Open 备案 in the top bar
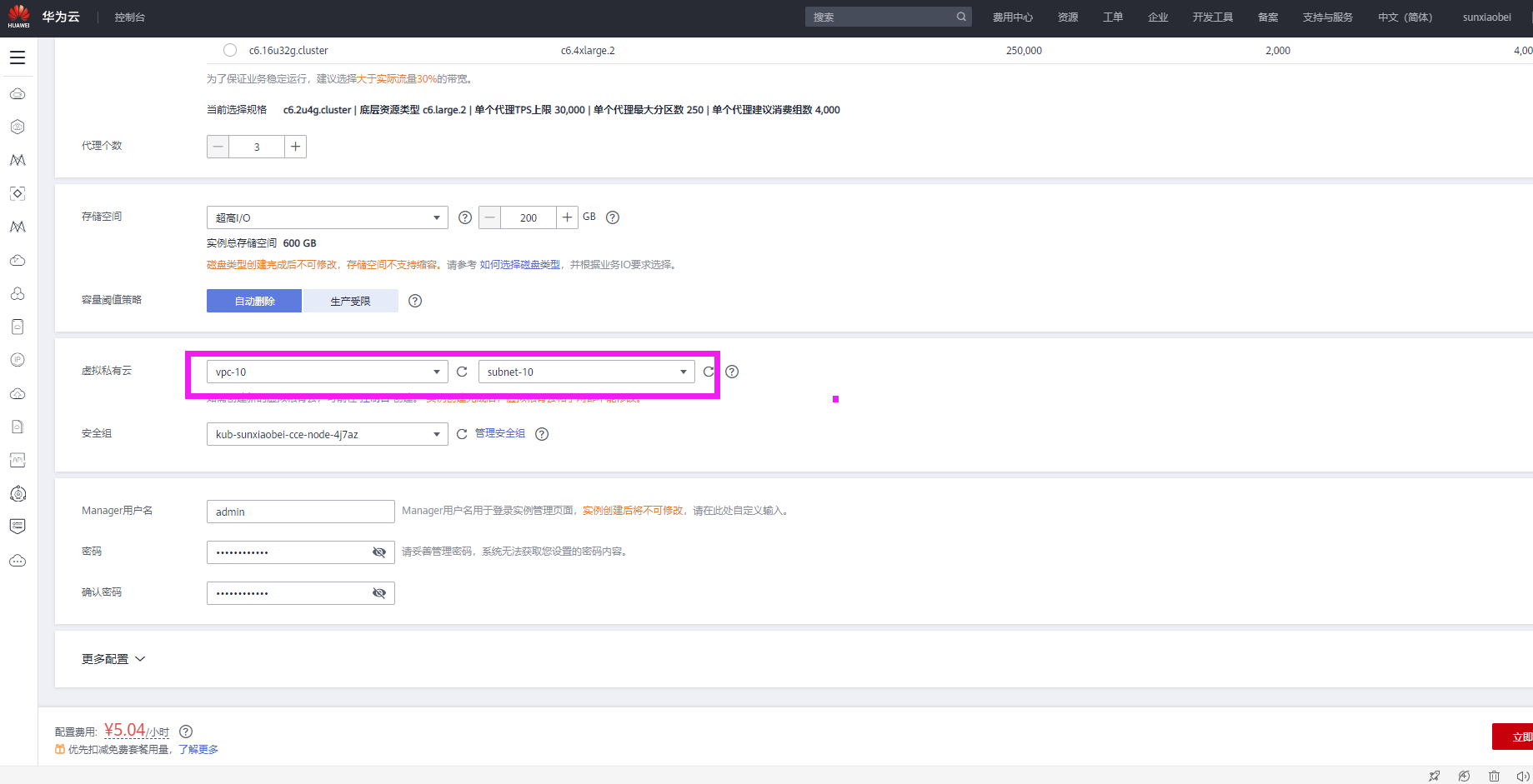 click(x=1268, y=17)
